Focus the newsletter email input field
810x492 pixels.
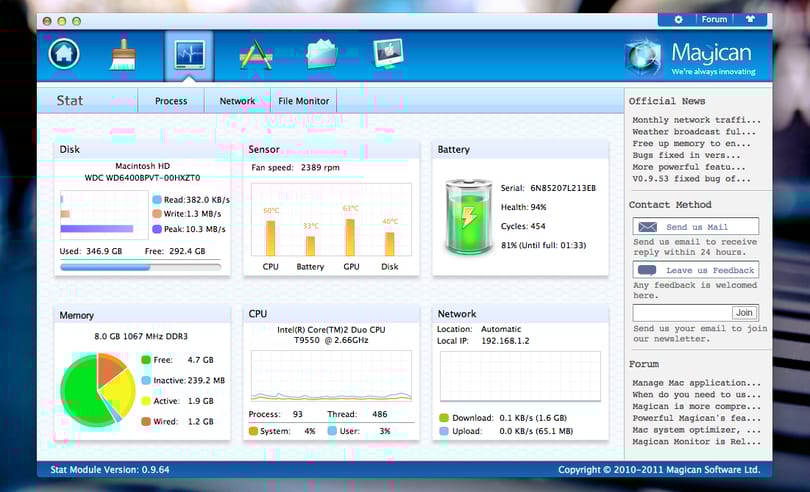[682, 313]
